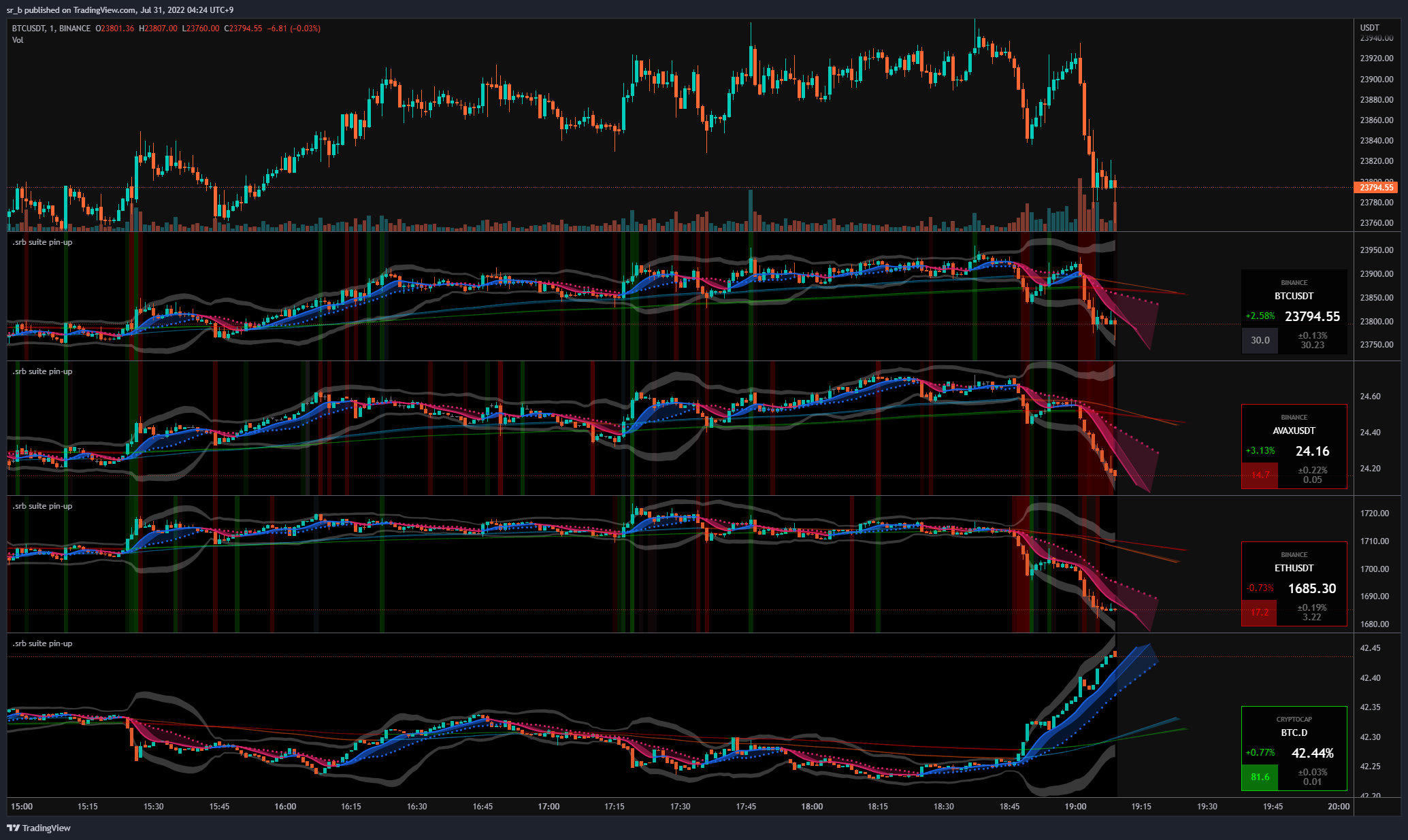Click the ±0.22% value in the AVAXUSDT panel
Screen dimensions: 1408x840
click(x=1313, y=470)
